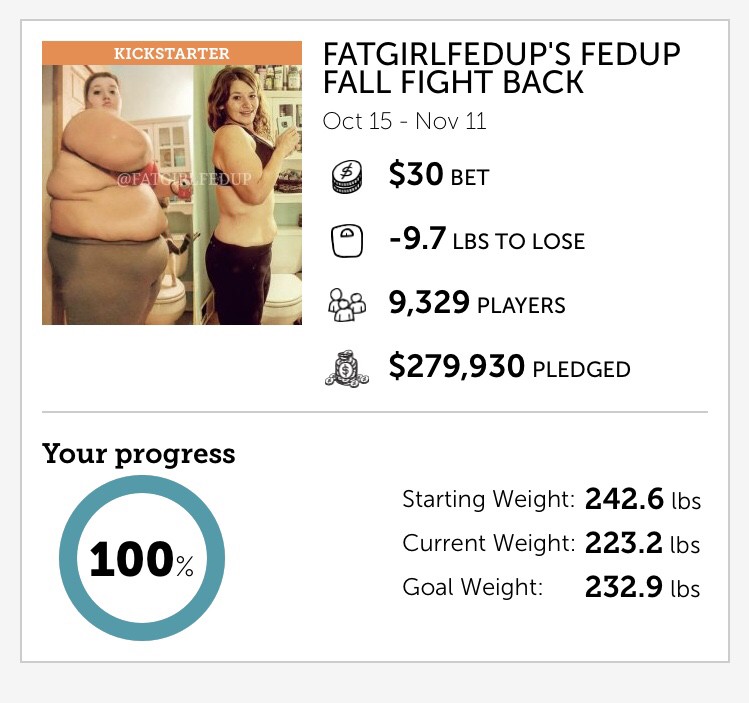Click the players group icon
Screen dimensions: 749x703
(x=347, y=305)
